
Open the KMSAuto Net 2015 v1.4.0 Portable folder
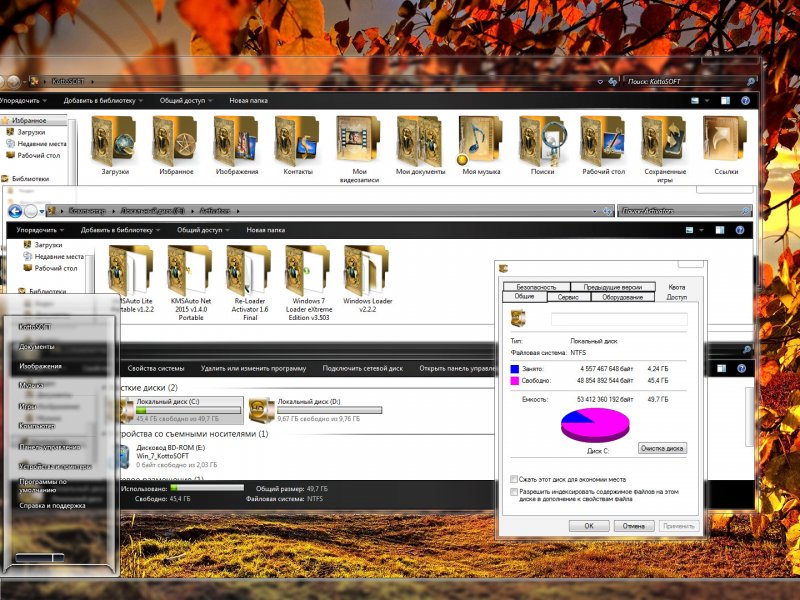[x=190, y=271]
